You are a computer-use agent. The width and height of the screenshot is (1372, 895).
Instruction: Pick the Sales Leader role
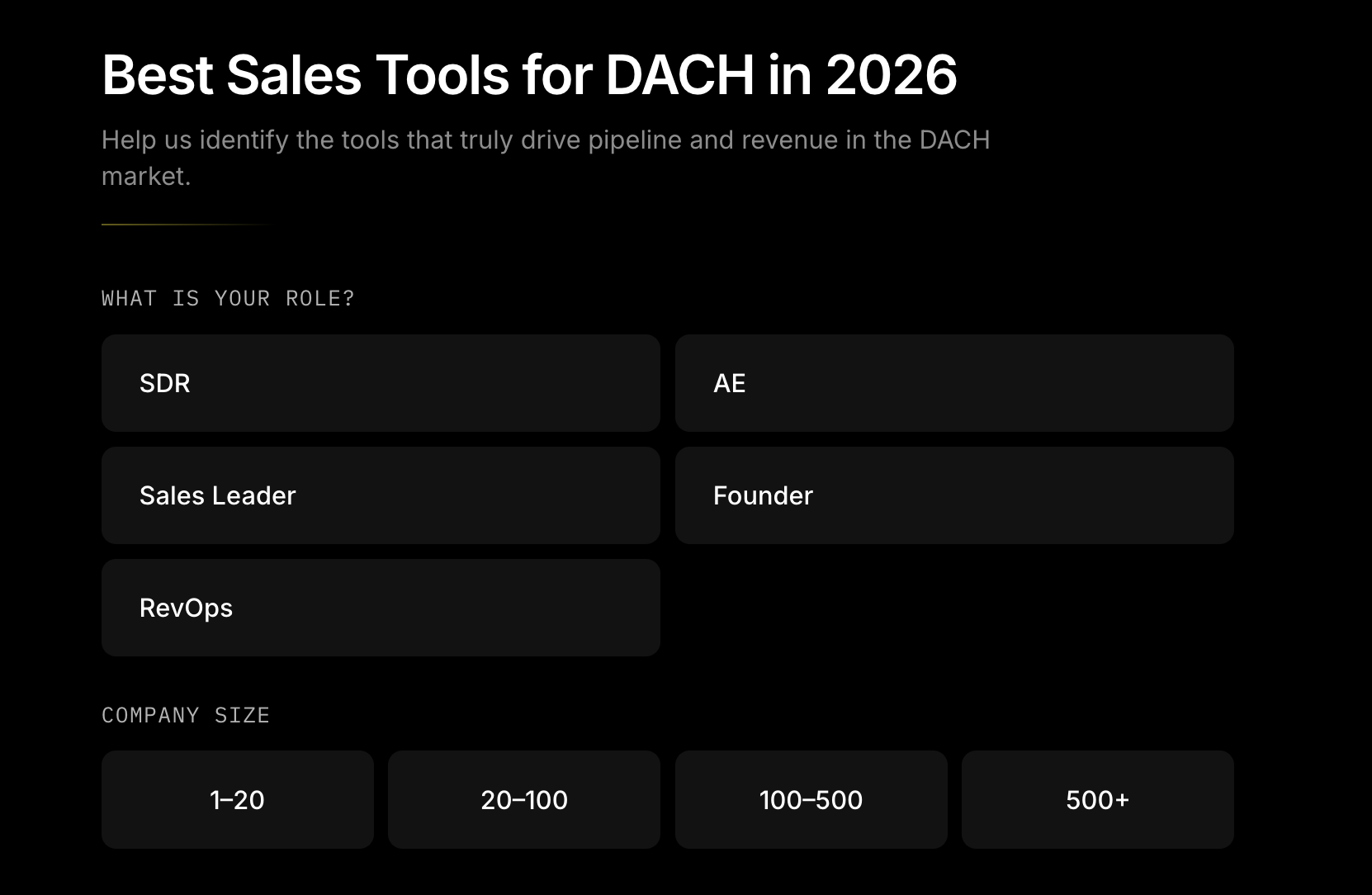pos(381,495)
